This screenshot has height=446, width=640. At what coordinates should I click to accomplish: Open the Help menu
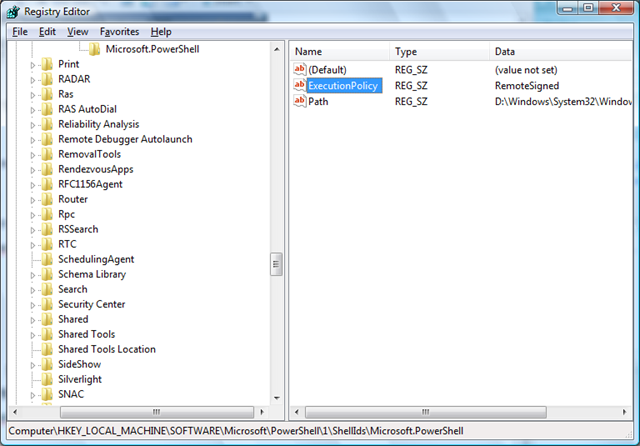[x=161, y=32]
